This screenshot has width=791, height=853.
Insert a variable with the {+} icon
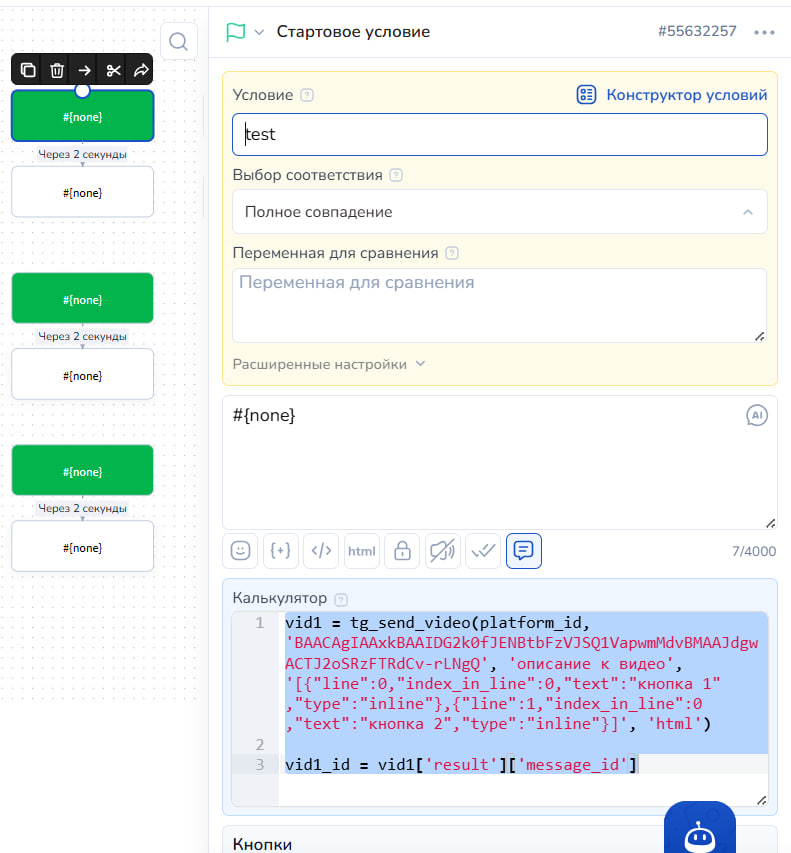pyautogui.click(x=280, y=551)
